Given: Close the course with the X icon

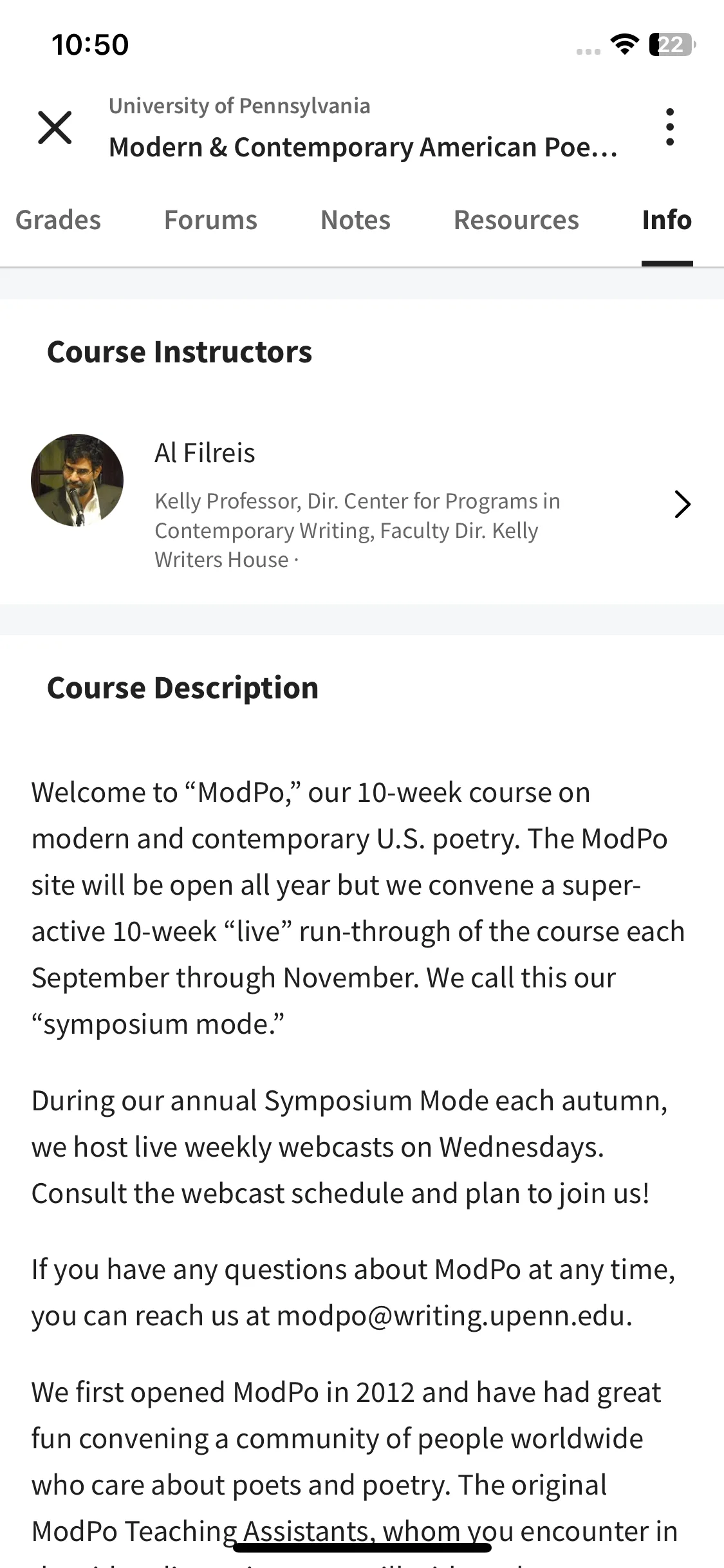Looking at the screenshot, I should [x=55, y=127].
